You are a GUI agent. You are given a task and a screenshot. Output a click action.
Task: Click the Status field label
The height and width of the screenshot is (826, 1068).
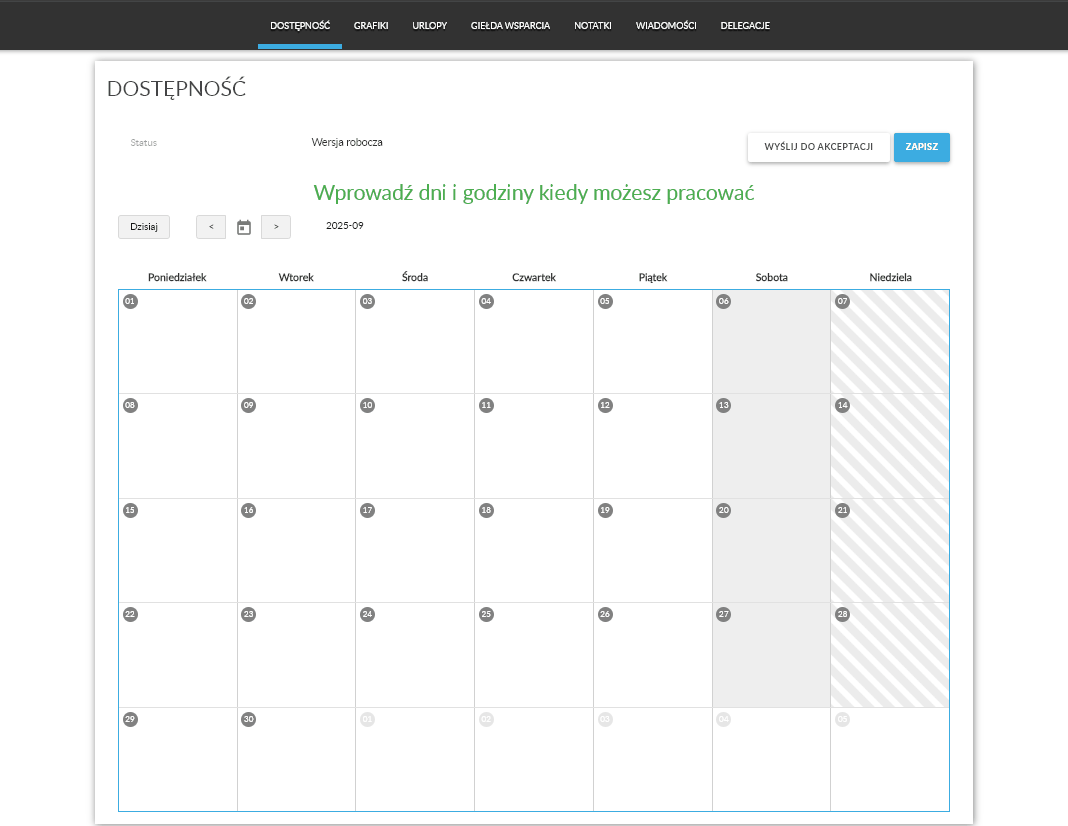pyautogui.click(x=144, y=143)
